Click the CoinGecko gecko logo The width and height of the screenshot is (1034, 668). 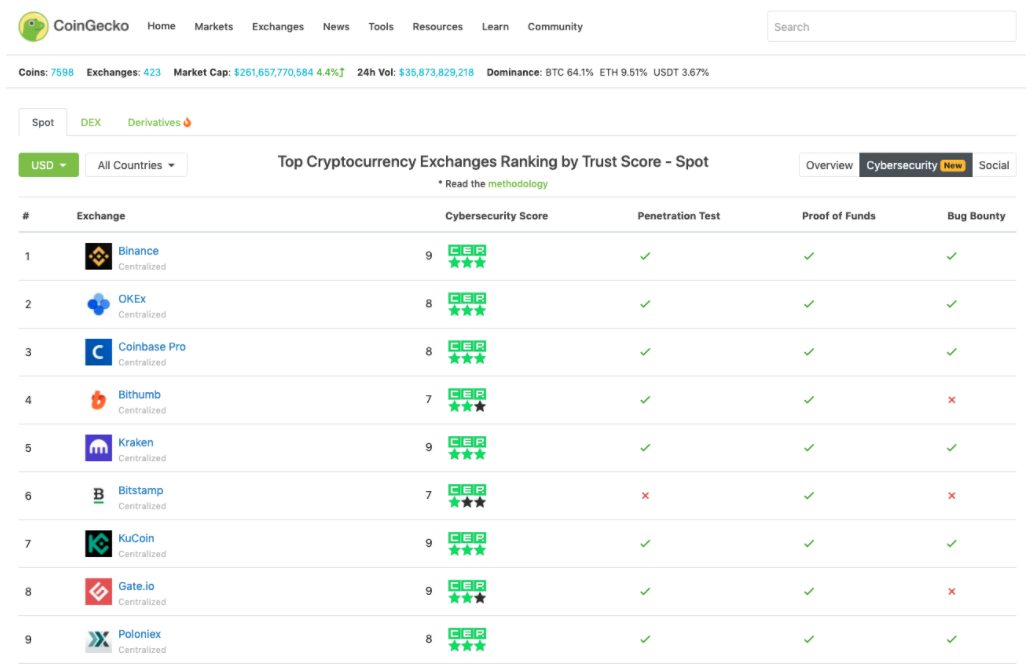pos(33,26)
